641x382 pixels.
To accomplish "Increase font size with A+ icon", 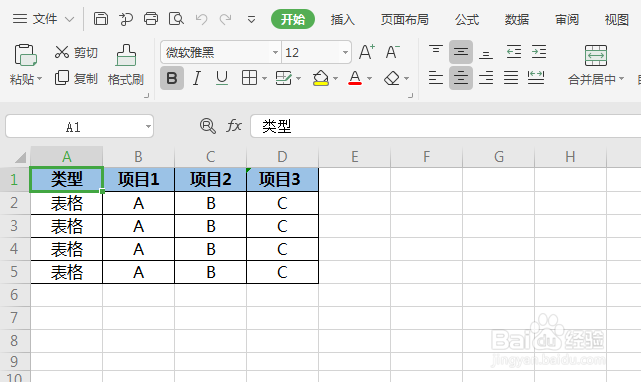I will click(x=367, y=52).
